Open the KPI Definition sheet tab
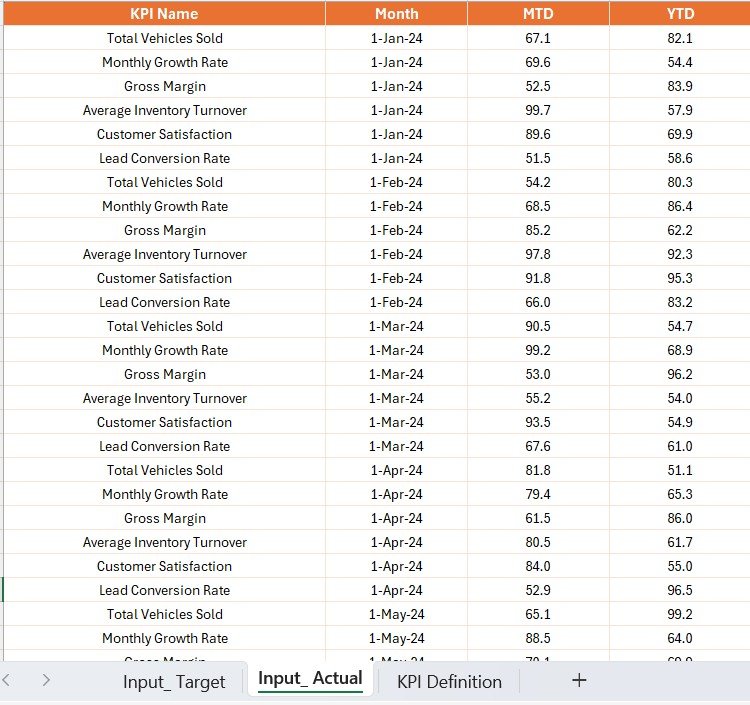 click(x=449, y=682)
